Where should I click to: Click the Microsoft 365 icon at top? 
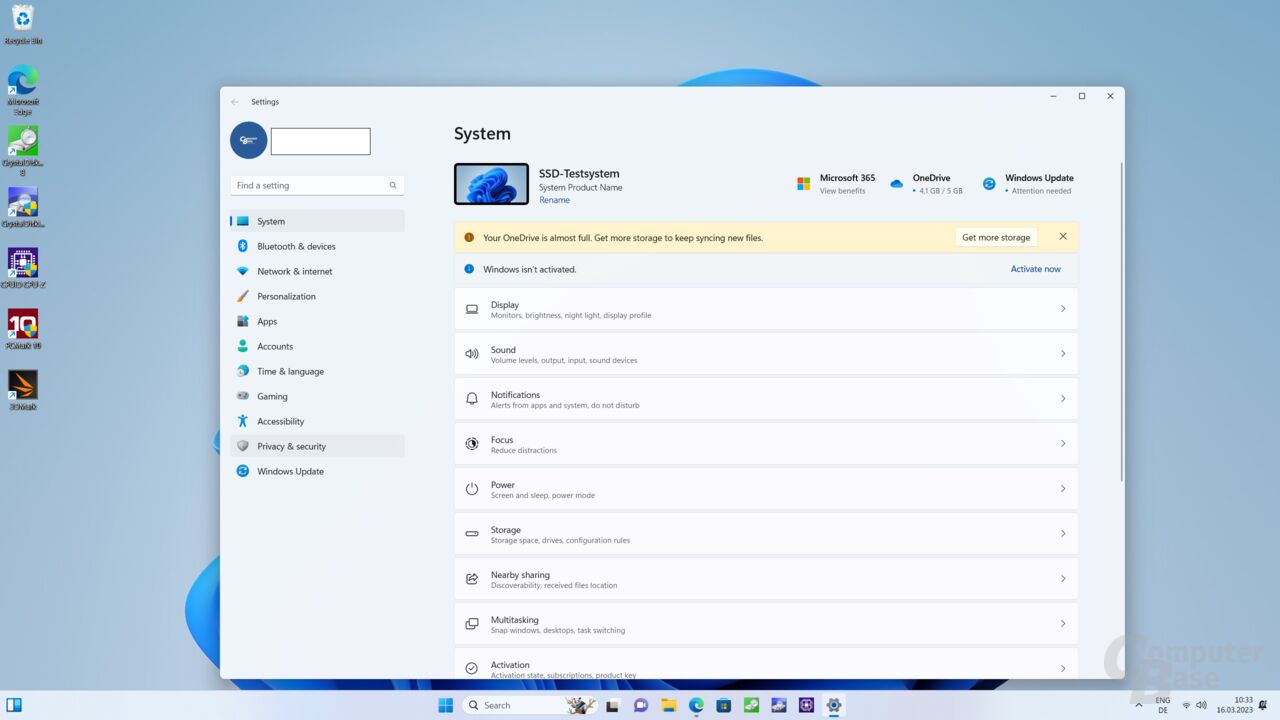[x=803, y=183]
